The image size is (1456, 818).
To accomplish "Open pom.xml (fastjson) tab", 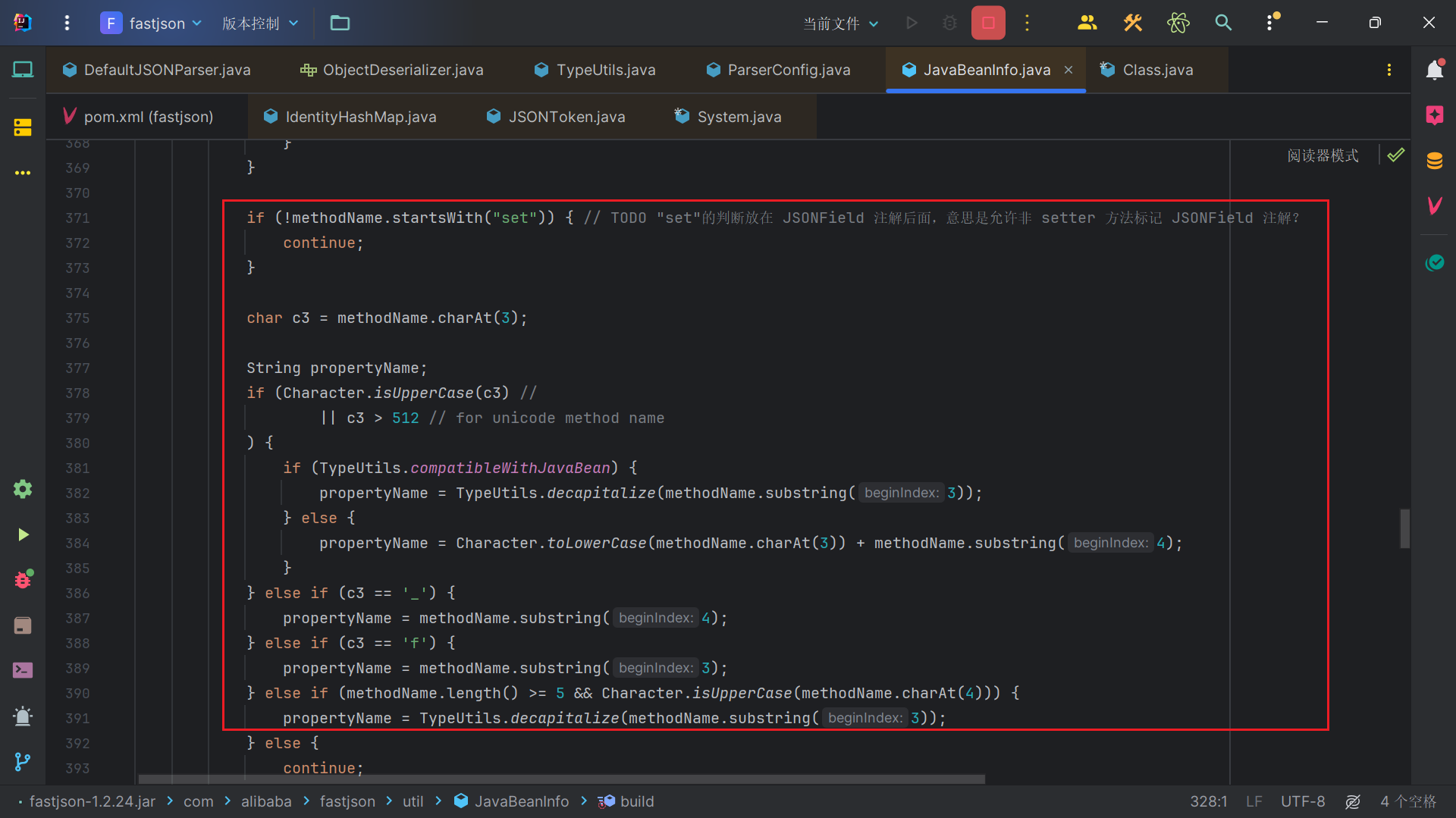I will click(x=138, y=117).
